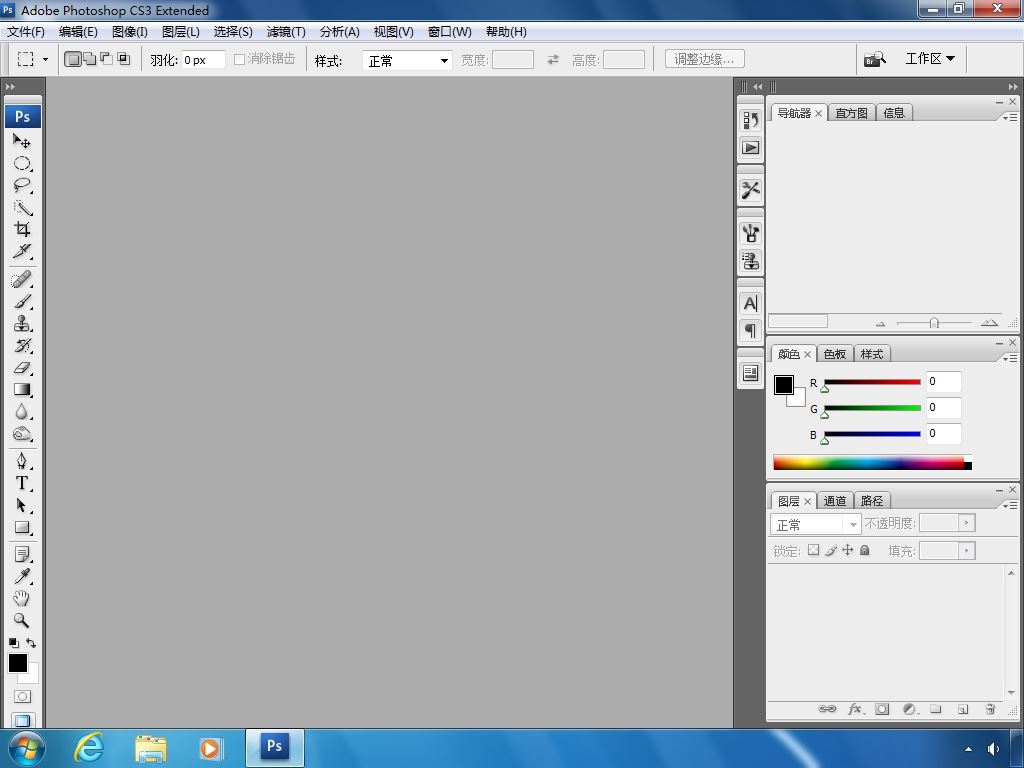1024x768 pixels.
Task: Select the Sponge tool
Action: click(22, 434)
